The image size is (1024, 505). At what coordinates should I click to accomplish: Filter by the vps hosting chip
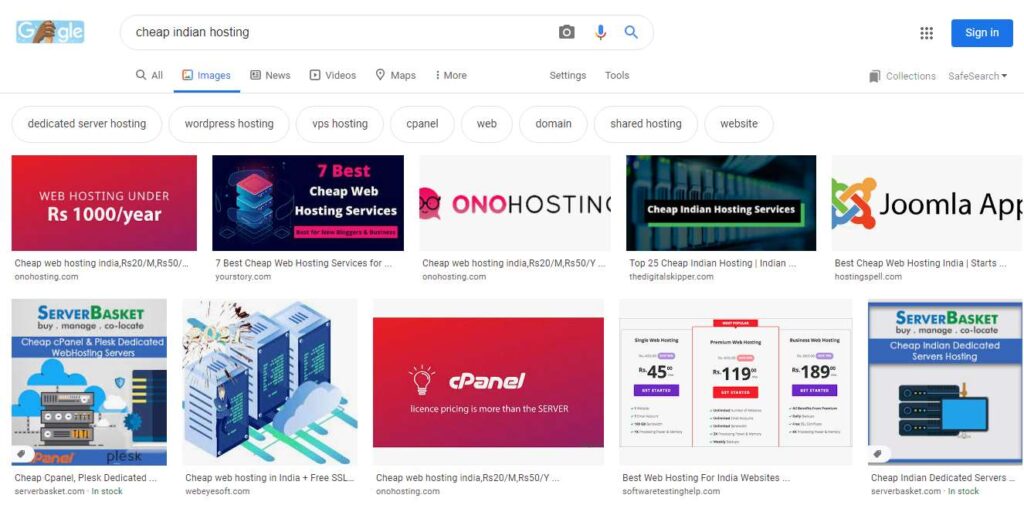pyautogui.click(x=340, y=123)
